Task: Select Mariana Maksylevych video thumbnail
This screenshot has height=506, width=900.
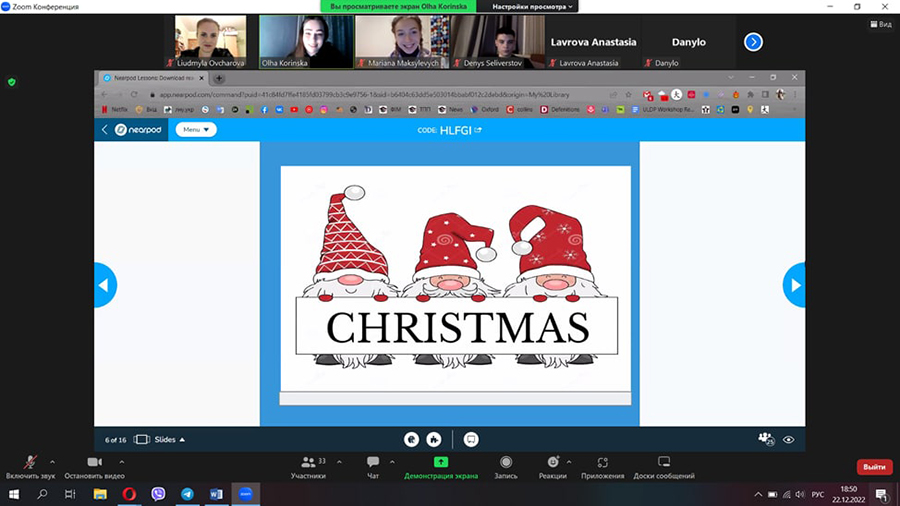Action: 402,42
